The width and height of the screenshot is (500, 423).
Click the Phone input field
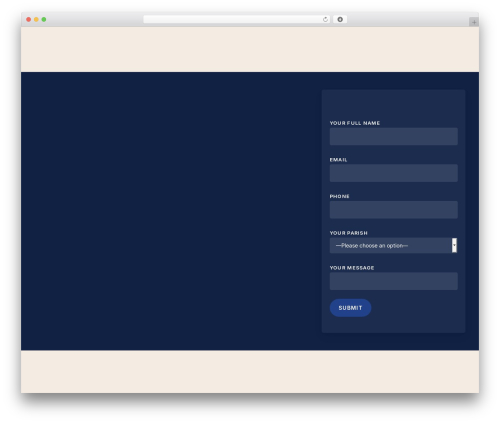click(394, 210)
